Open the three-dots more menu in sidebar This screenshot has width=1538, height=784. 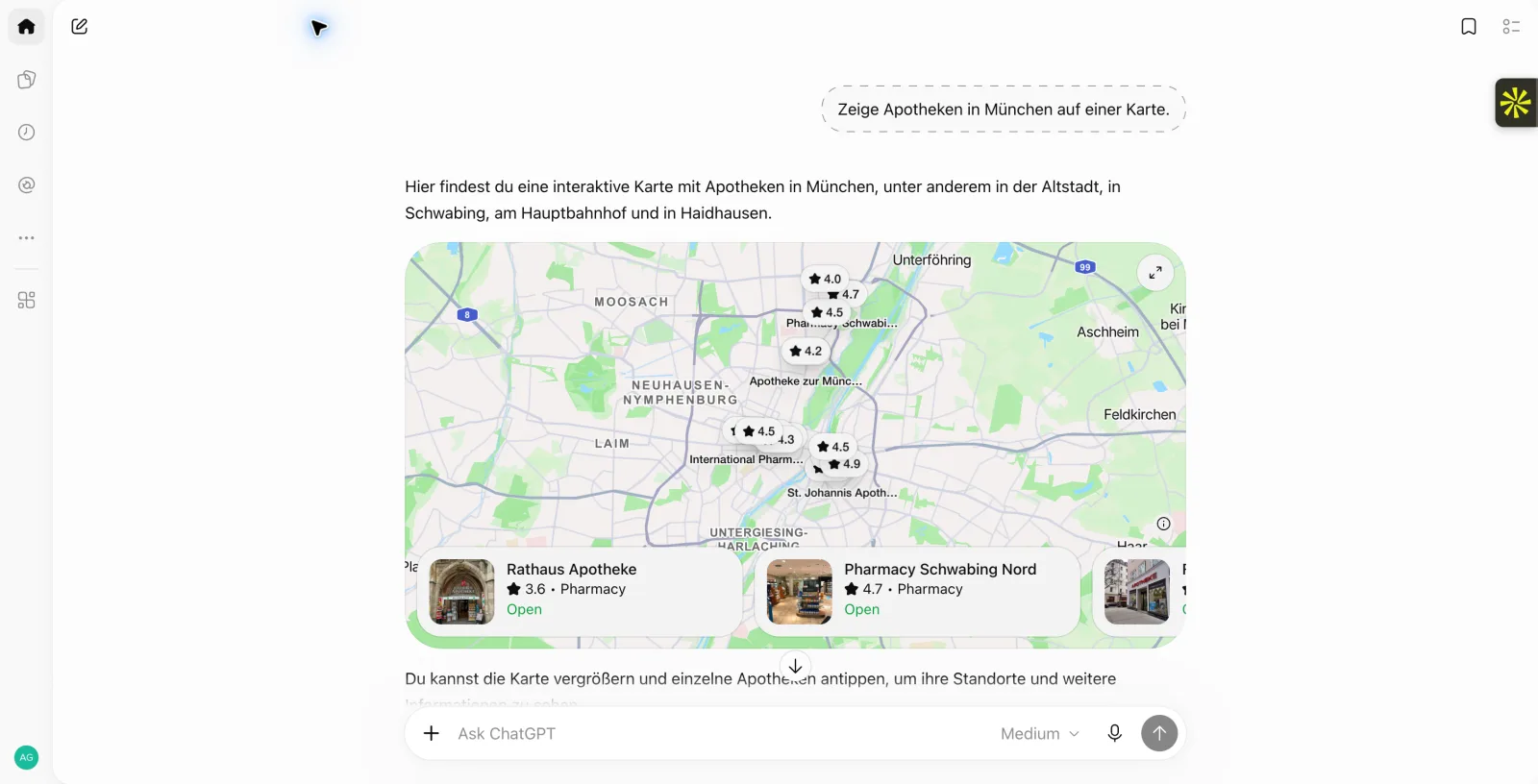coord(27,237)
